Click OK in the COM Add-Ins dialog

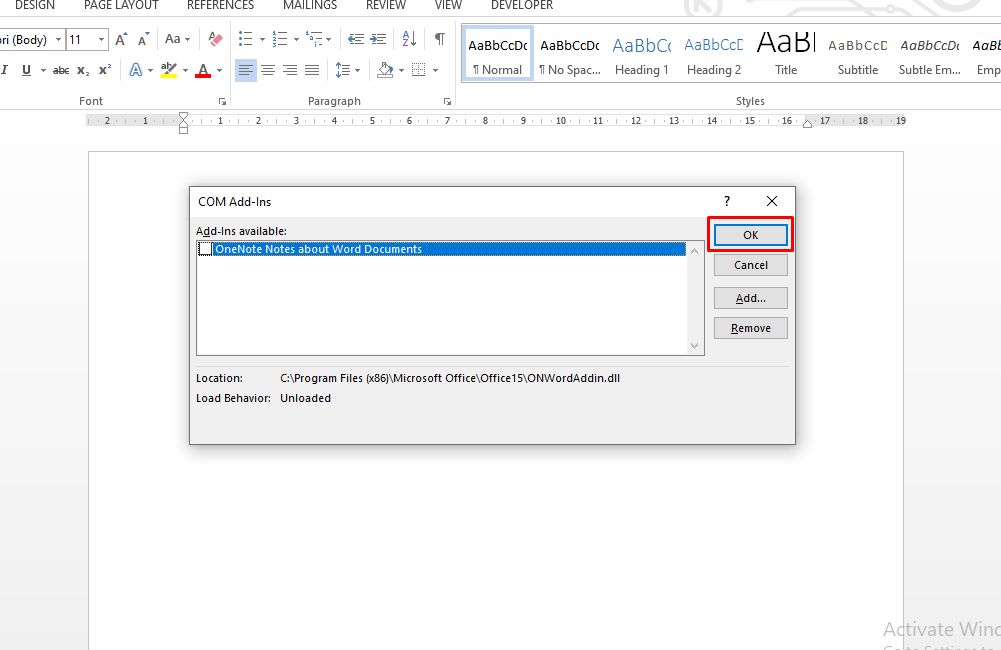[750, 234]
